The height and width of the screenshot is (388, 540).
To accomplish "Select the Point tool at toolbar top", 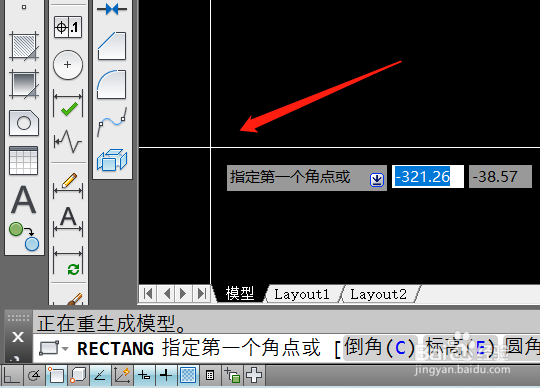I will point(24,7).
